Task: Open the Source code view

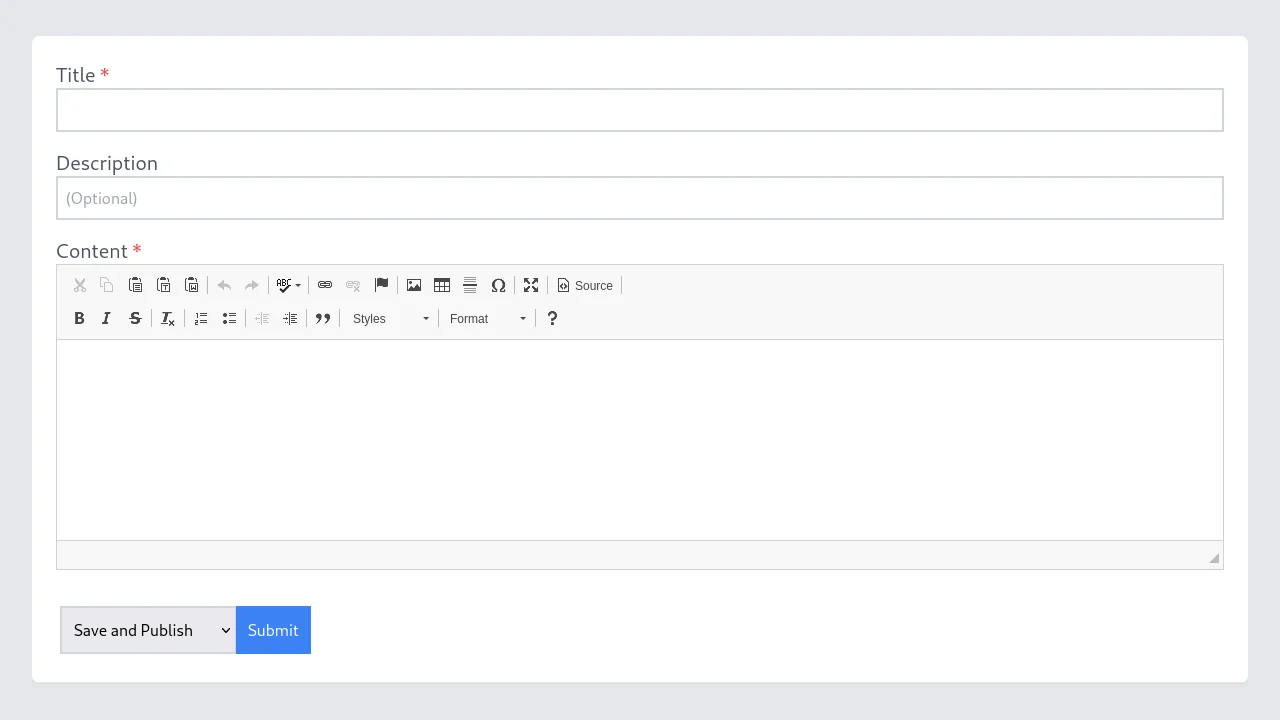Action: coord(585,285)
